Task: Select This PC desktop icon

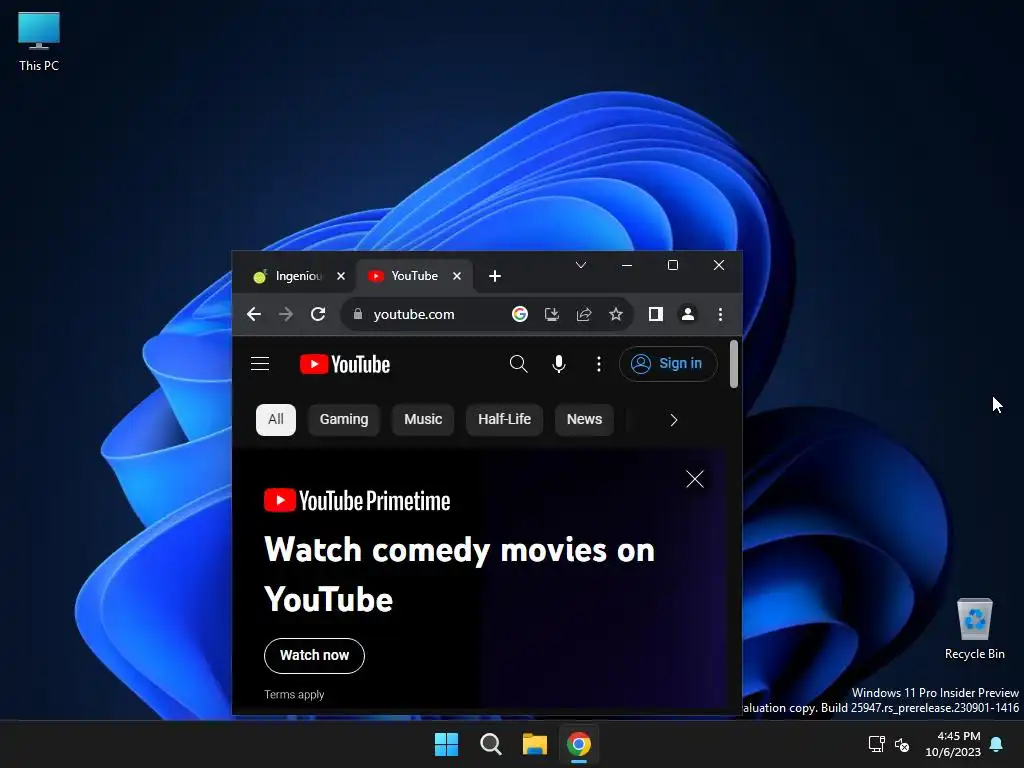Action: click(39, 41)
